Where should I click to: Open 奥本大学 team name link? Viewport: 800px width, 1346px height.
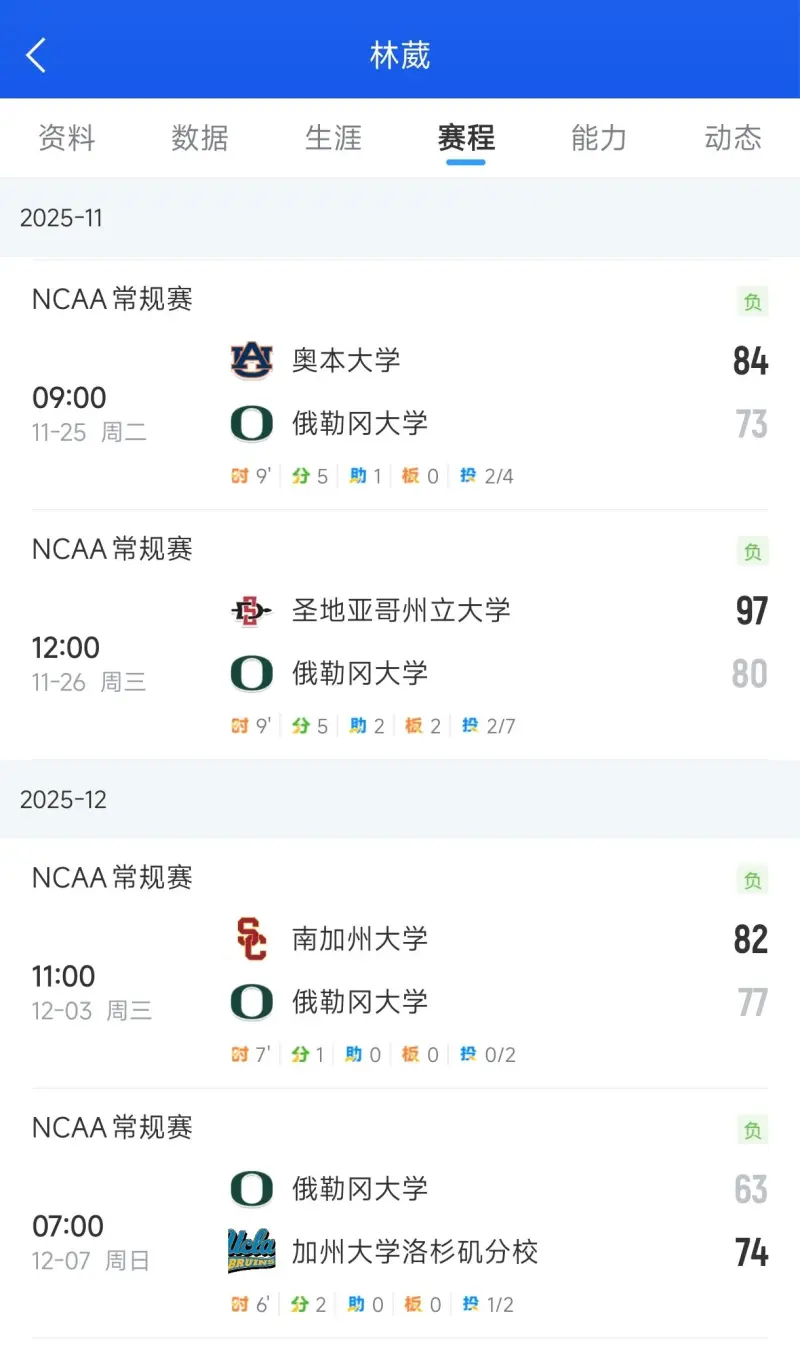[346, 360]
